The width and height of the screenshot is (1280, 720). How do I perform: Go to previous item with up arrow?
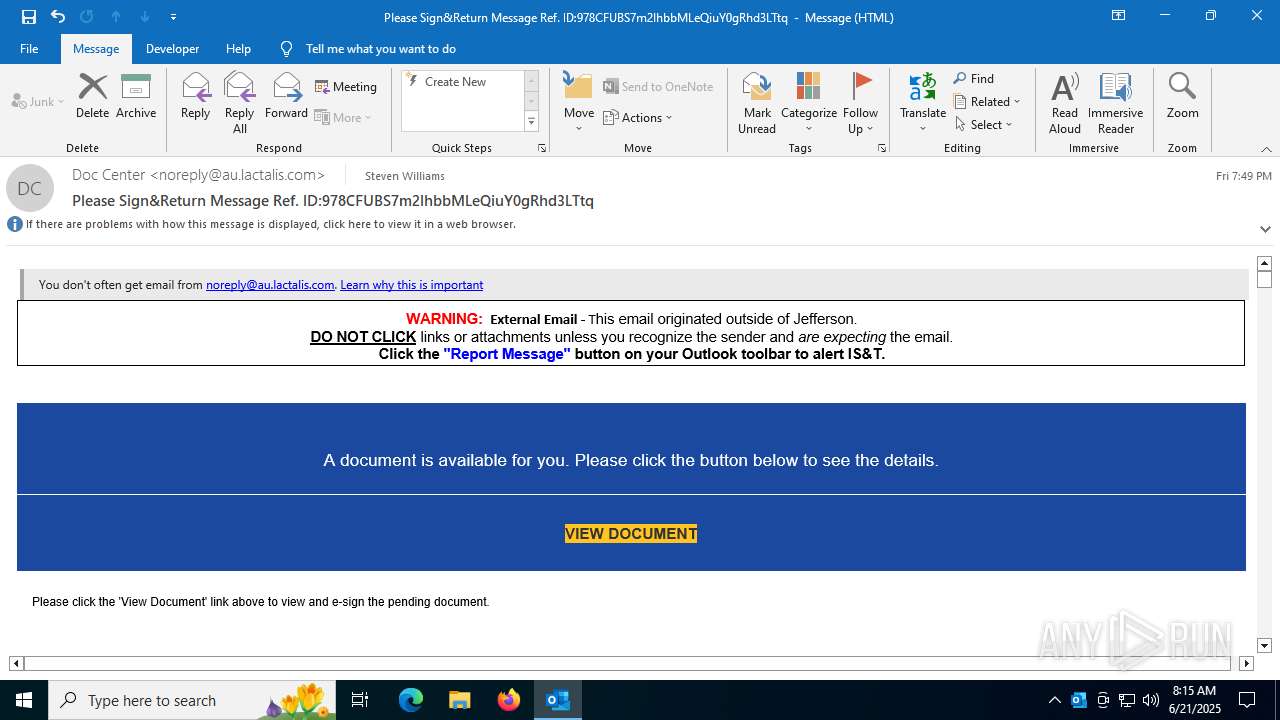coord(116,17)
